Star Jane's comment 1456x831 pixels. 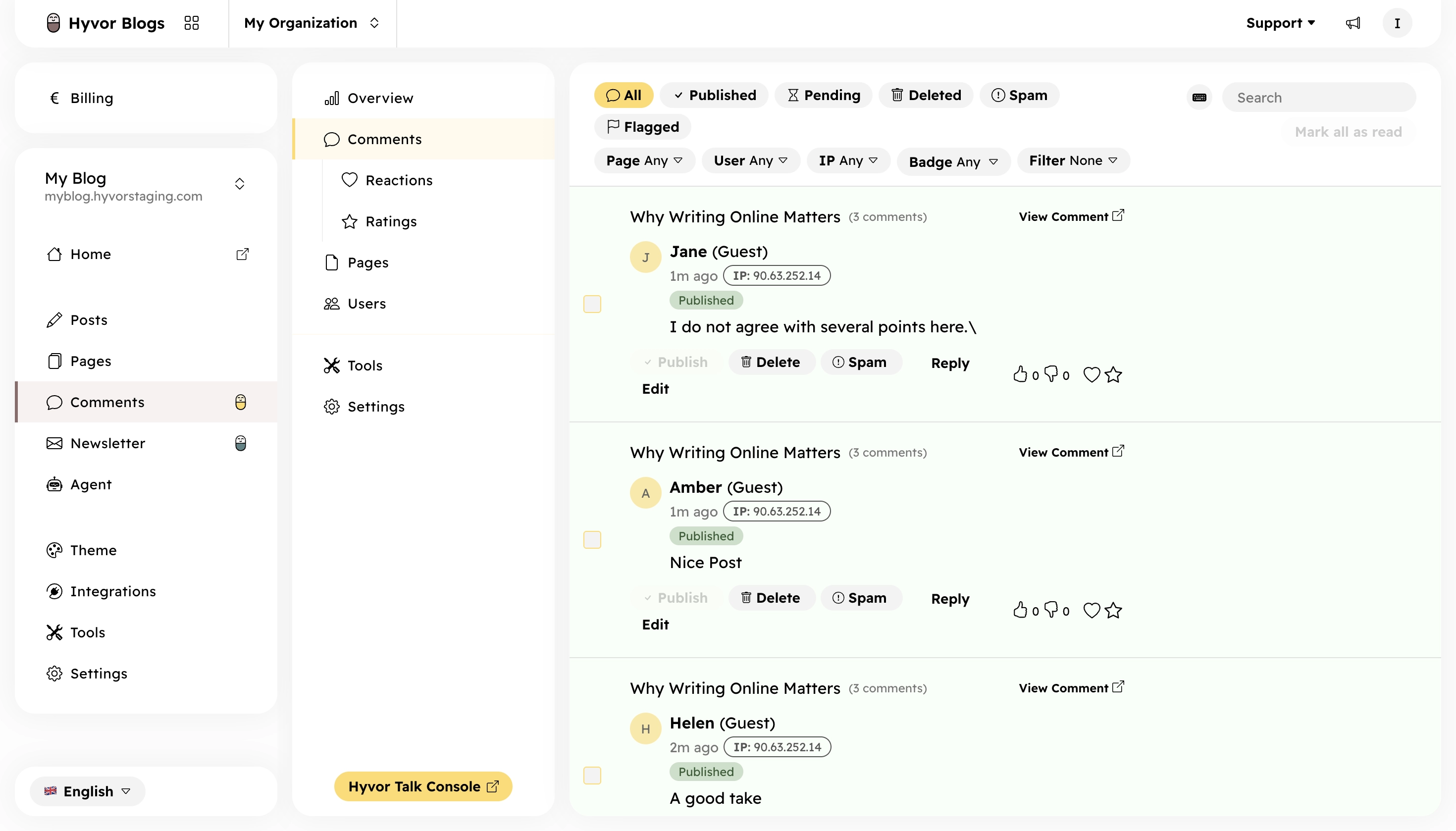pyautogui.click(x=1113, y=374)
